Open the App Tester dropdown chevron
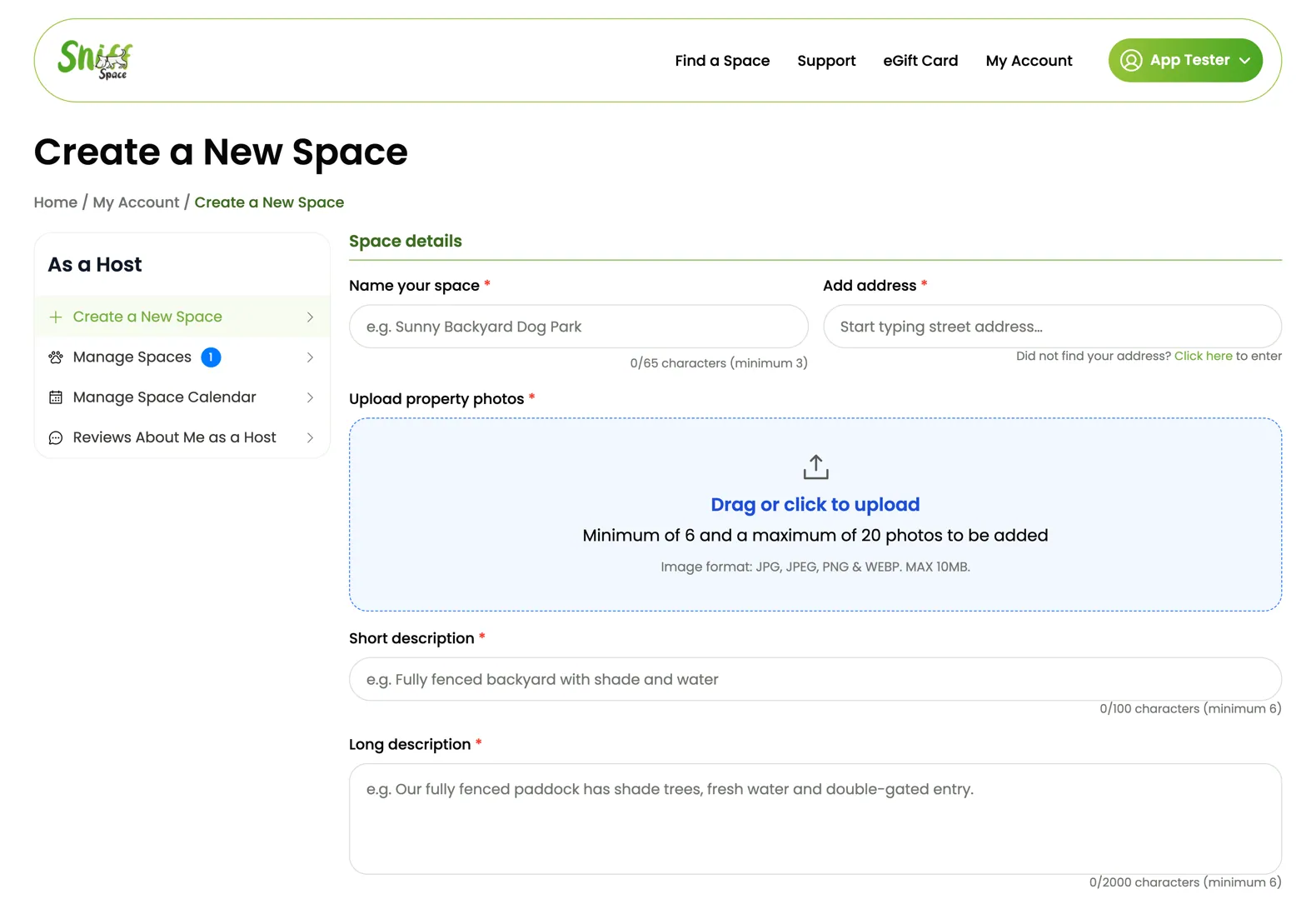Screen dimensions: 1316x914 1244,61
